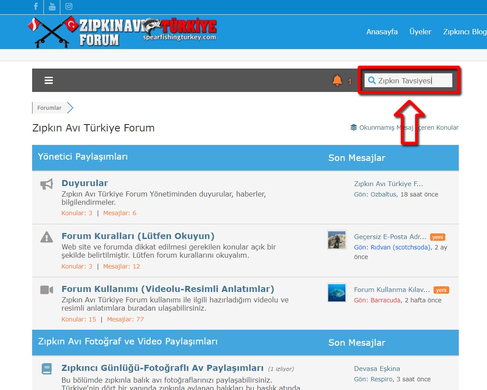Open the Instagram social icon
Screen dimensions: 487x390
(x=69, y=6)
